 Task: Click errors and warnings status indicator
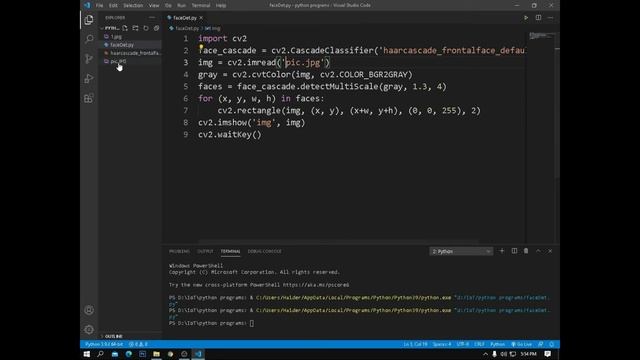point(138,344)
